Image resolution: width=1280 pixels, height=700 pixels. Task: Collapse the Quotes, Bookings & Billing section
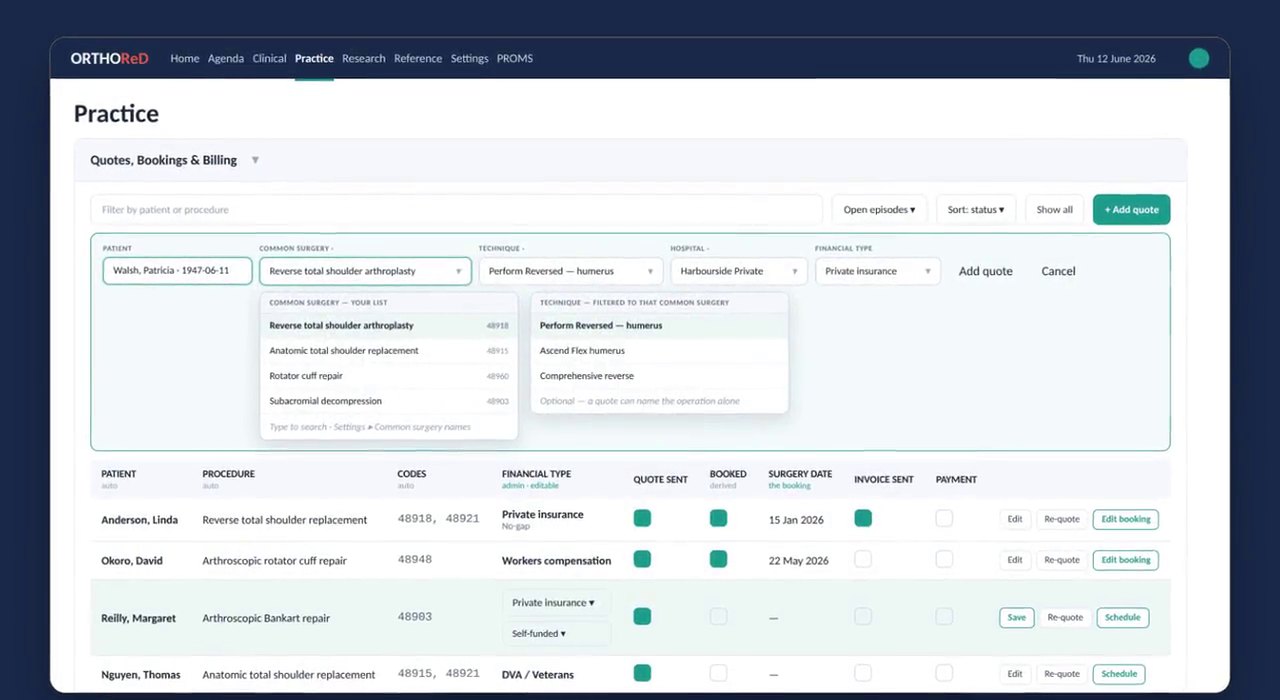tap(255, 160)
